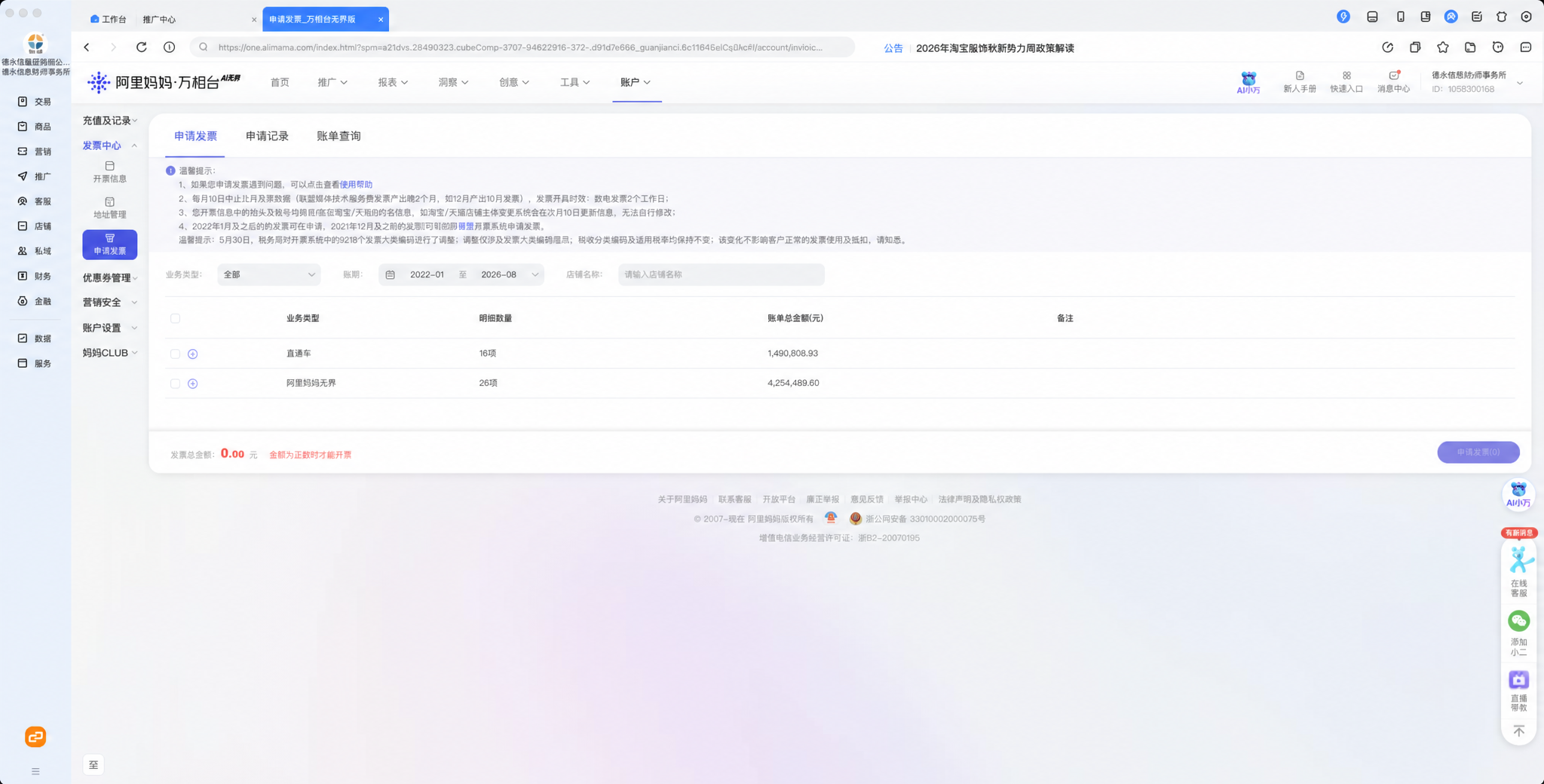Open 开票信息 in invoice center
Viewport: 1544px width, 784px height.
click(x=110, y=172)
